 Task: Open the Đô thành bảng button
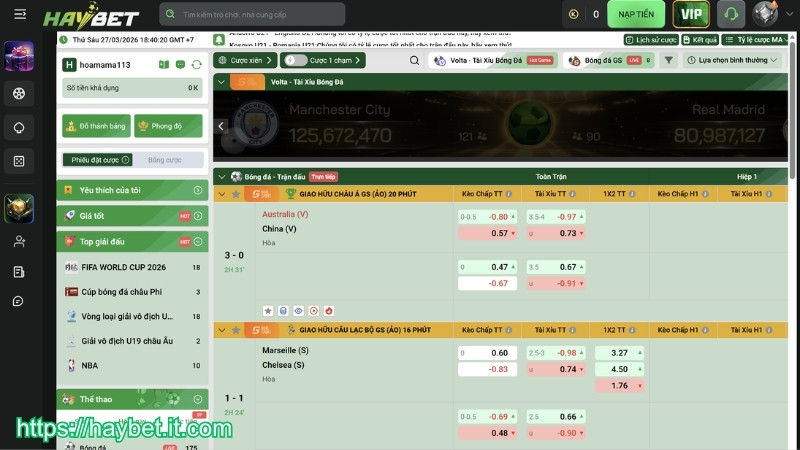point(96,126)
